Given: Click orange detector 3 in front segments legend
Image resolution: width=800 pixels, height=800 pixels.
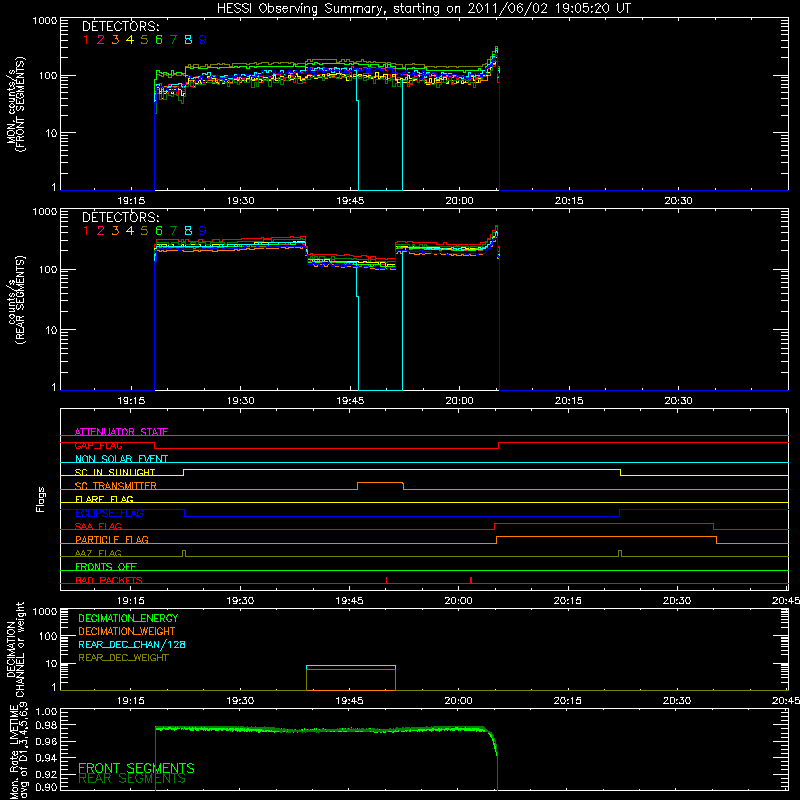Looking at the screenshot, I should (x=115, y=40).
